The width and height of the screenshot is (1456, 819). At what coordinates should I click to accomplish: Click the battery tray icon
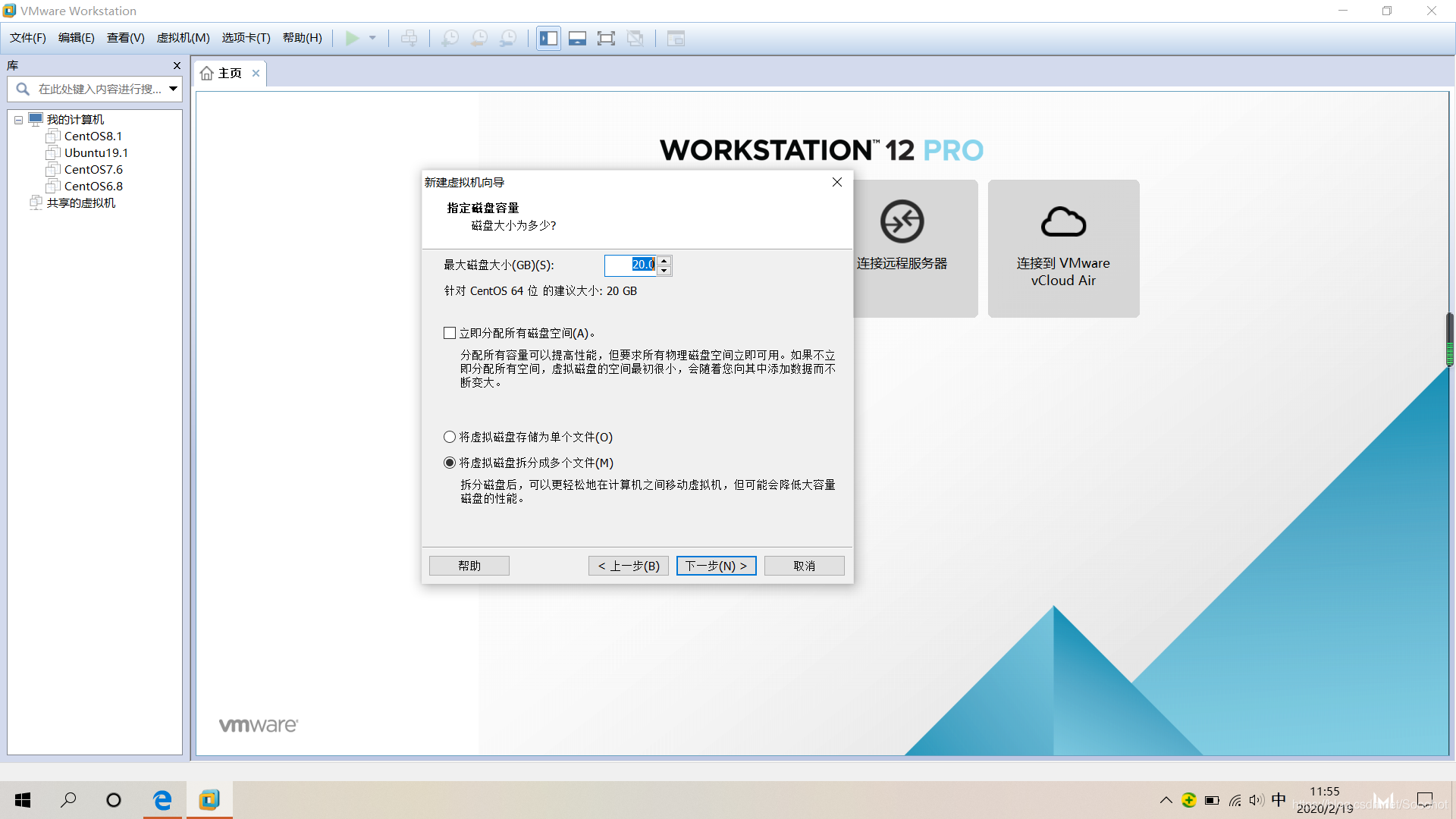coord(1212,800)
